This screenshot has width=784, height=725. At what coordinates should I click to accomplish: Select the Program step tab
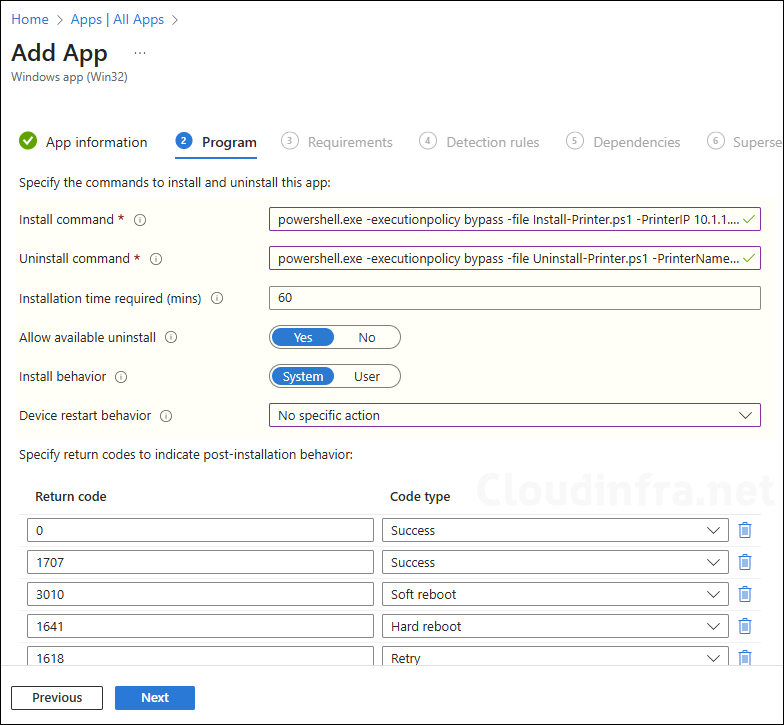point(216,142)
